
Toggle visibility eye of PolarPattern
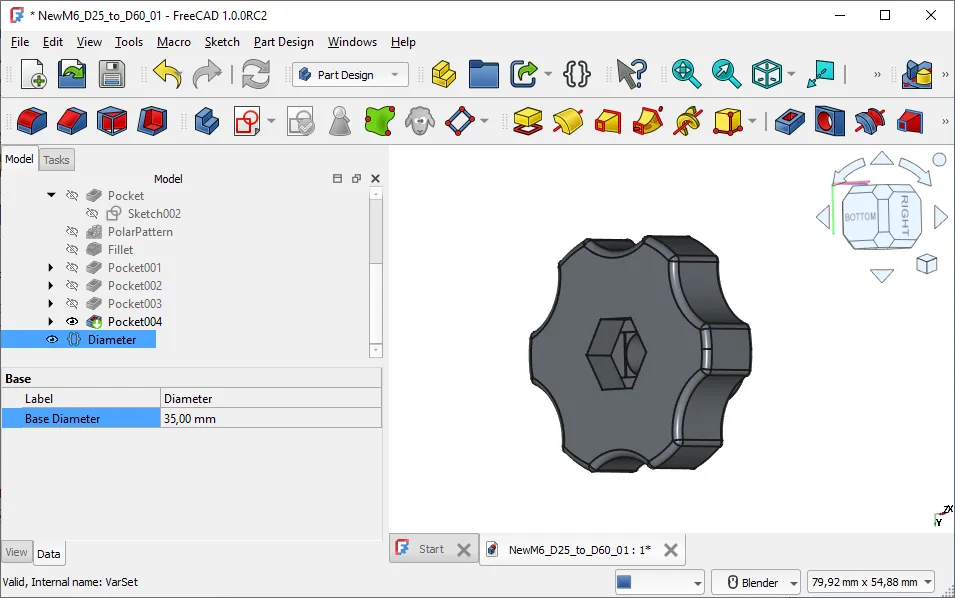(x=72, y=231)
